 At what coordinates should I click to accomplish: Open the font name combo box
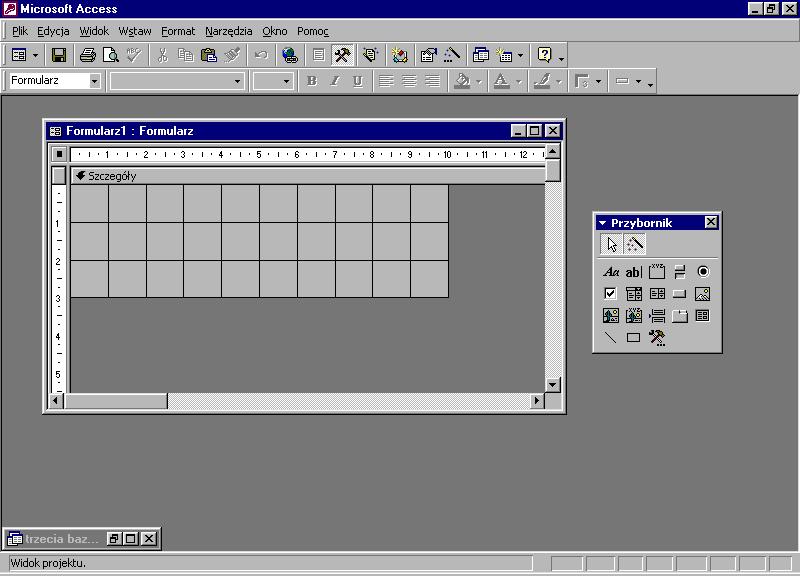[x=177, y=81]
